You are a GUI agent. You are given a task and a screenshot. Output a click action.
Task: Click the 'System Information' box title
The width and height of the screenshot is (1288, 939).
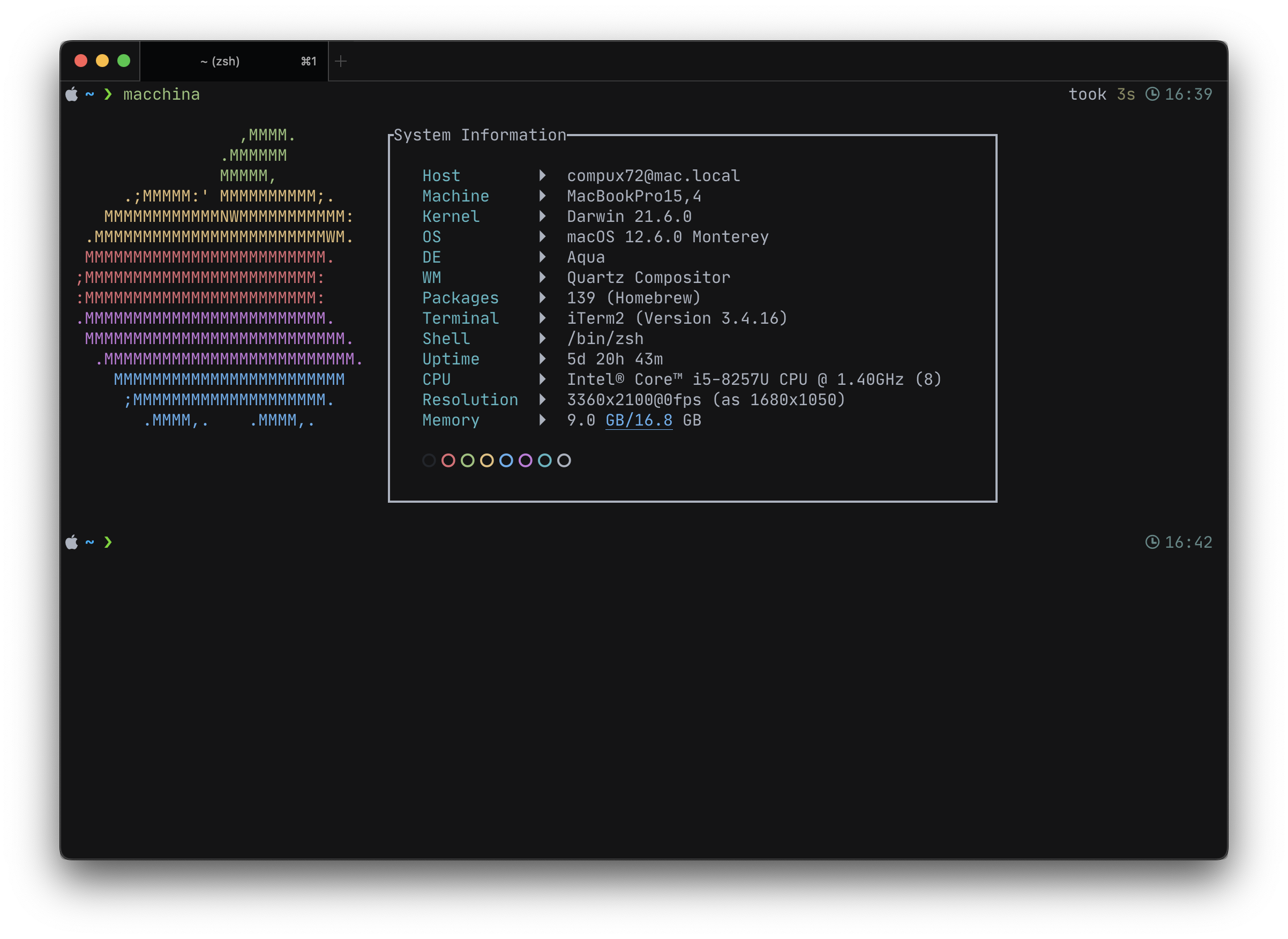pyautogui.click(x=480, y=135)
